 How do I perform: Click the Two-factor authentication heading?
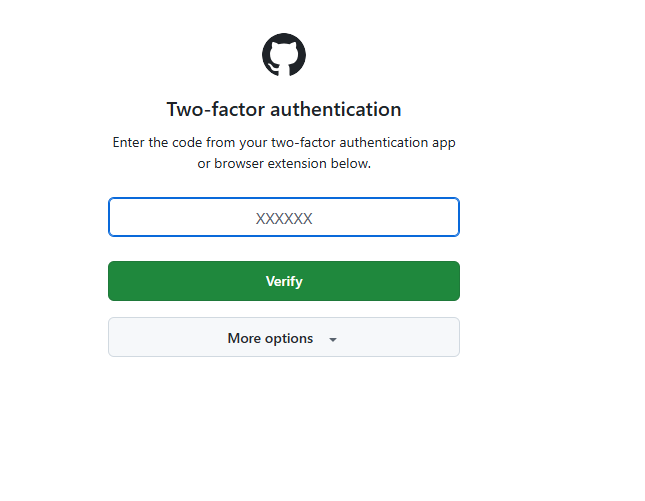(x=284, y=110)
